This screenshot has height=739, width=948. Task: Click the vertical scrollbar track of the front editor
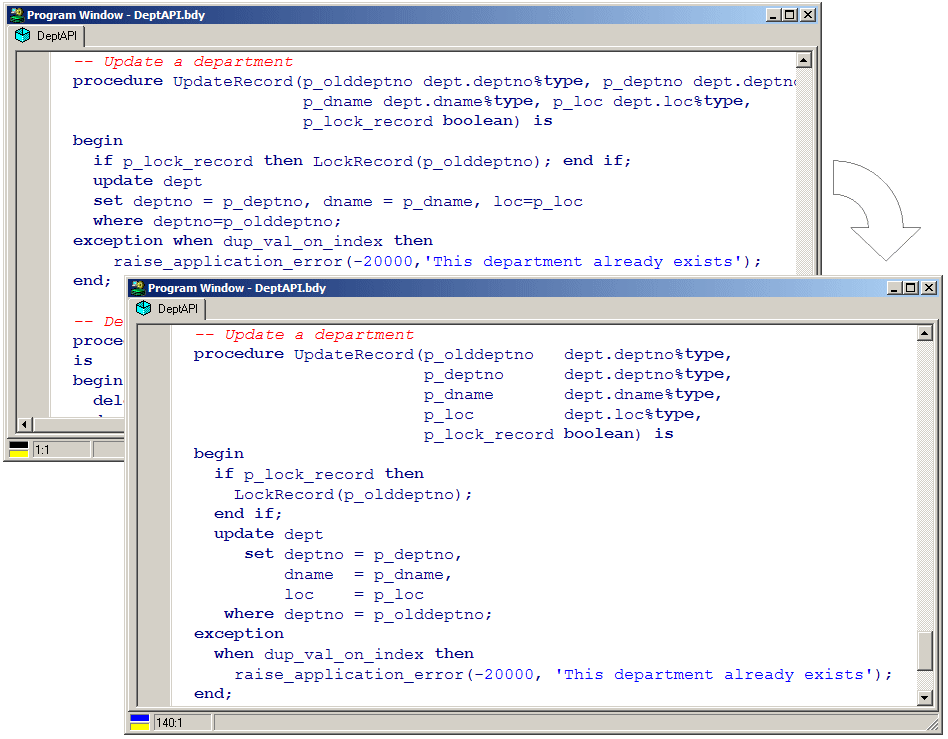point(927,500)
